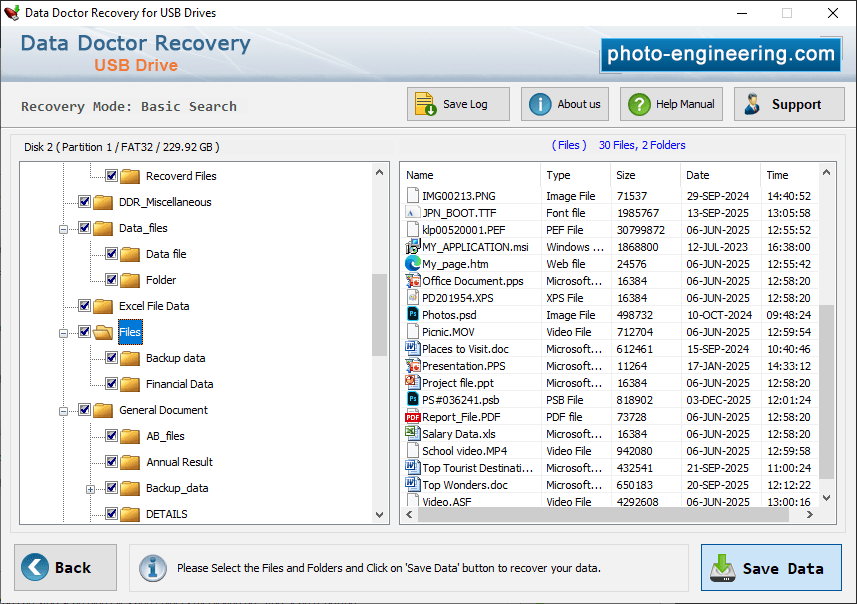
Task: Click the PS#036241.psb file icon
Action: 413,400
